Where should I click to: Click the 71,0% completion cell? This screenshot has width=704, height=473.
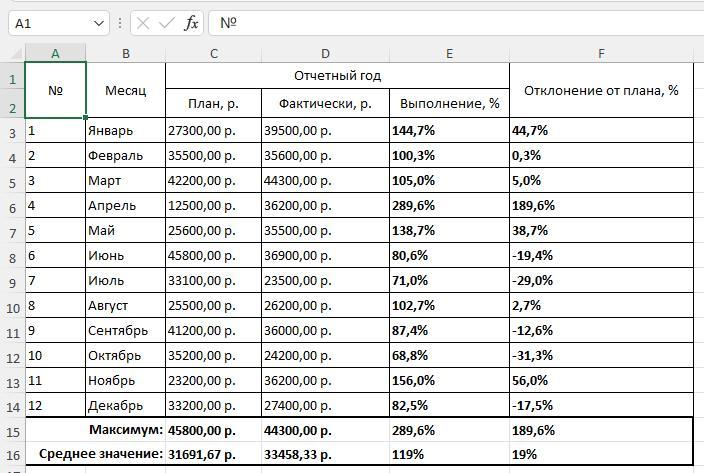pyautogui.click(x=449, y=280)
